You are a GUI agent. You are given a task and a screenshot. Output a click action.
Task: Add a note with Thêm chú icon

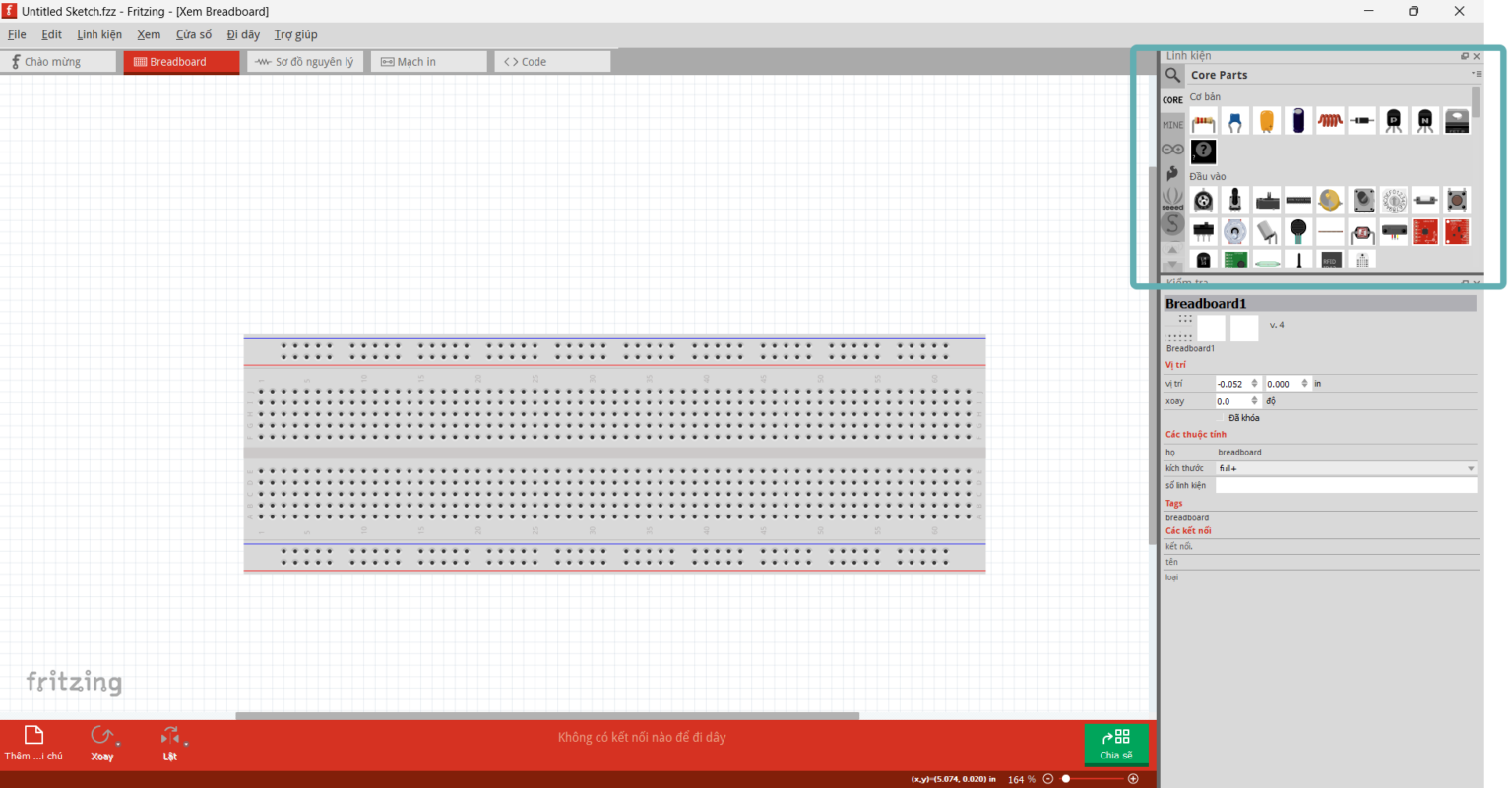(x=33, y=743)
